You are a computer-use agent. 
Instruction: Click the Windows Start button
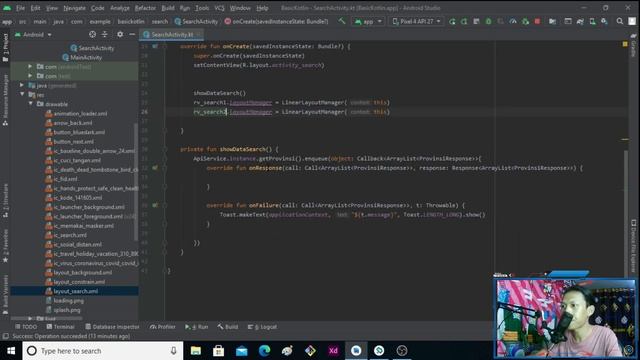[x=11, y=351]
